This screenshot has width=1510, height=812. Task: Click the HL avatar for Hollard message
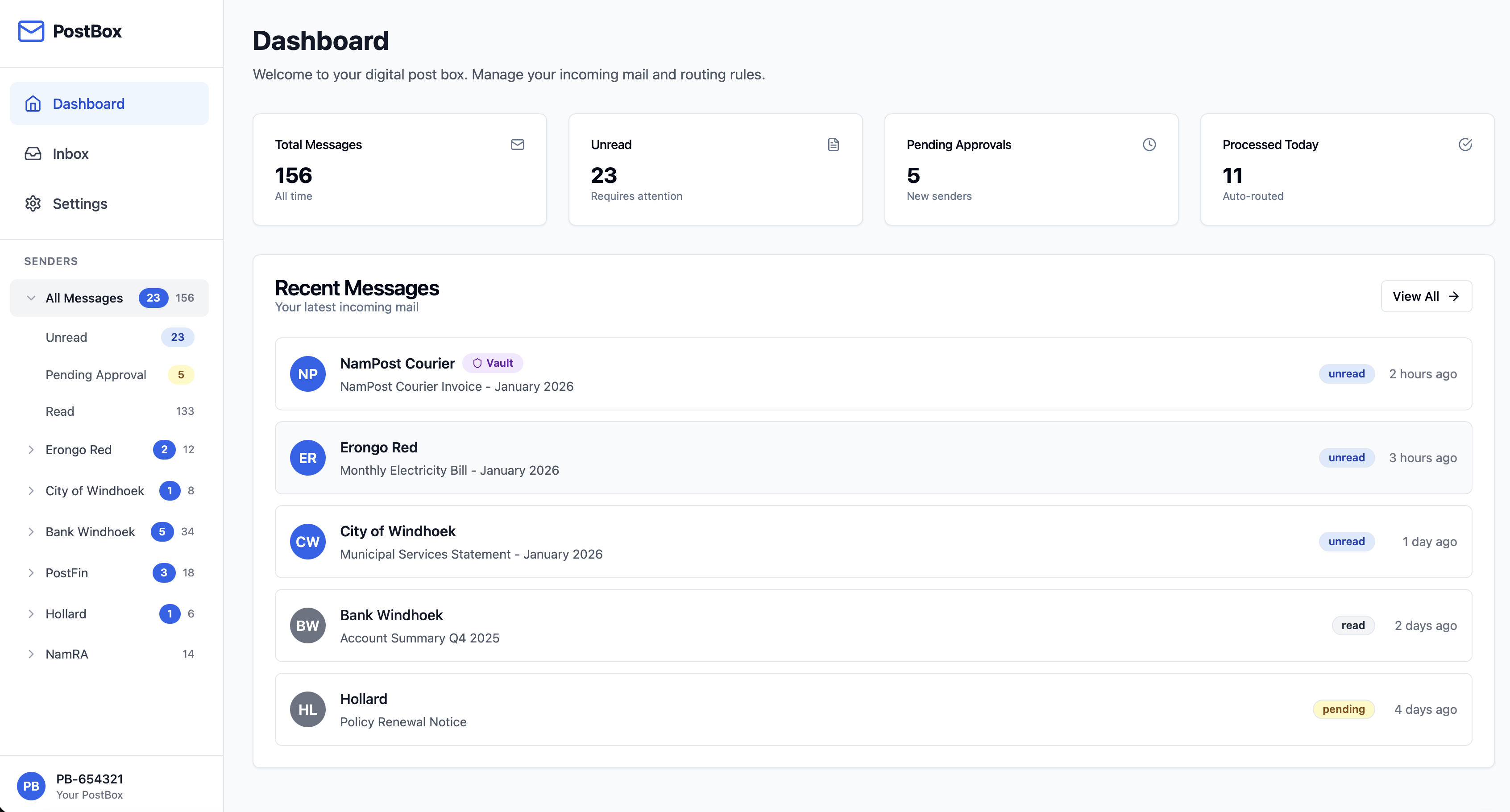pos(308,709)
